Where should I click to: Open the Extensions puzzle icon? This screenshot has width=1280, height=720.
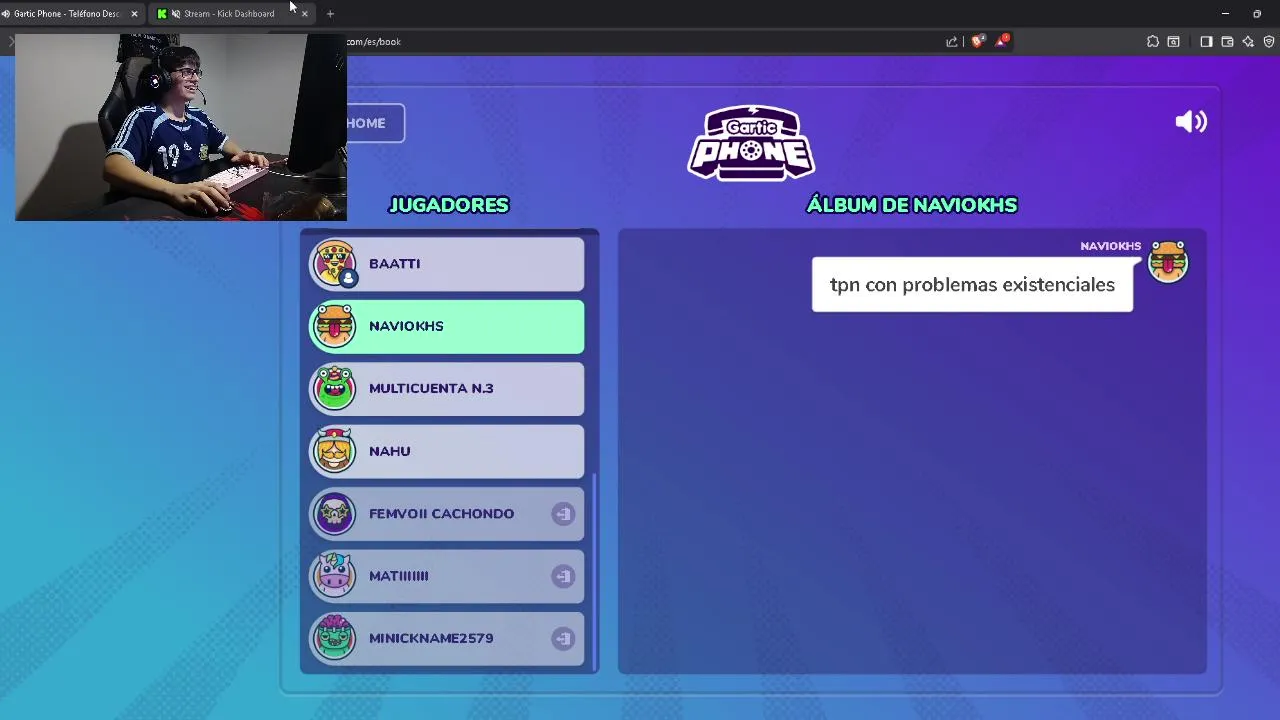point(1153,42)
